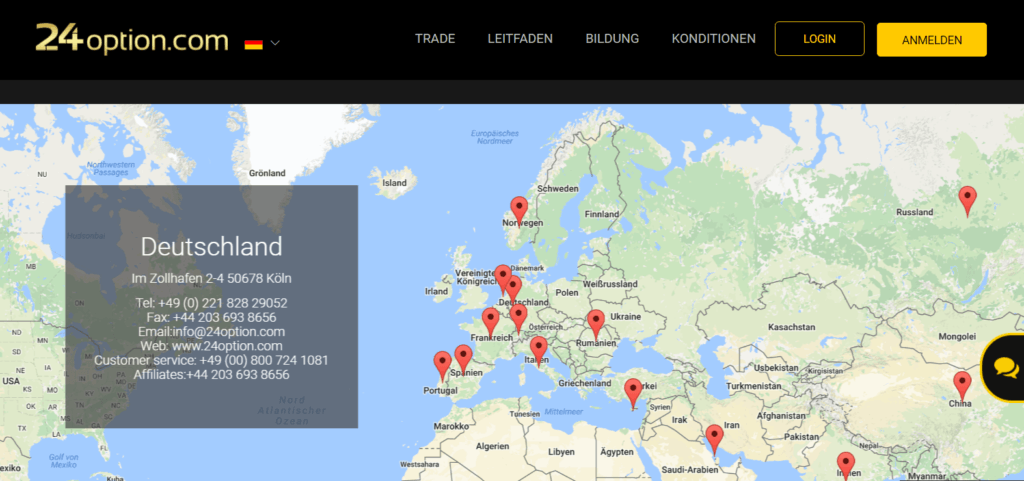Click the Tel: +49 (0) 221 828 29052 line
The image size is (1024, 481).
[x=212, y=303]
